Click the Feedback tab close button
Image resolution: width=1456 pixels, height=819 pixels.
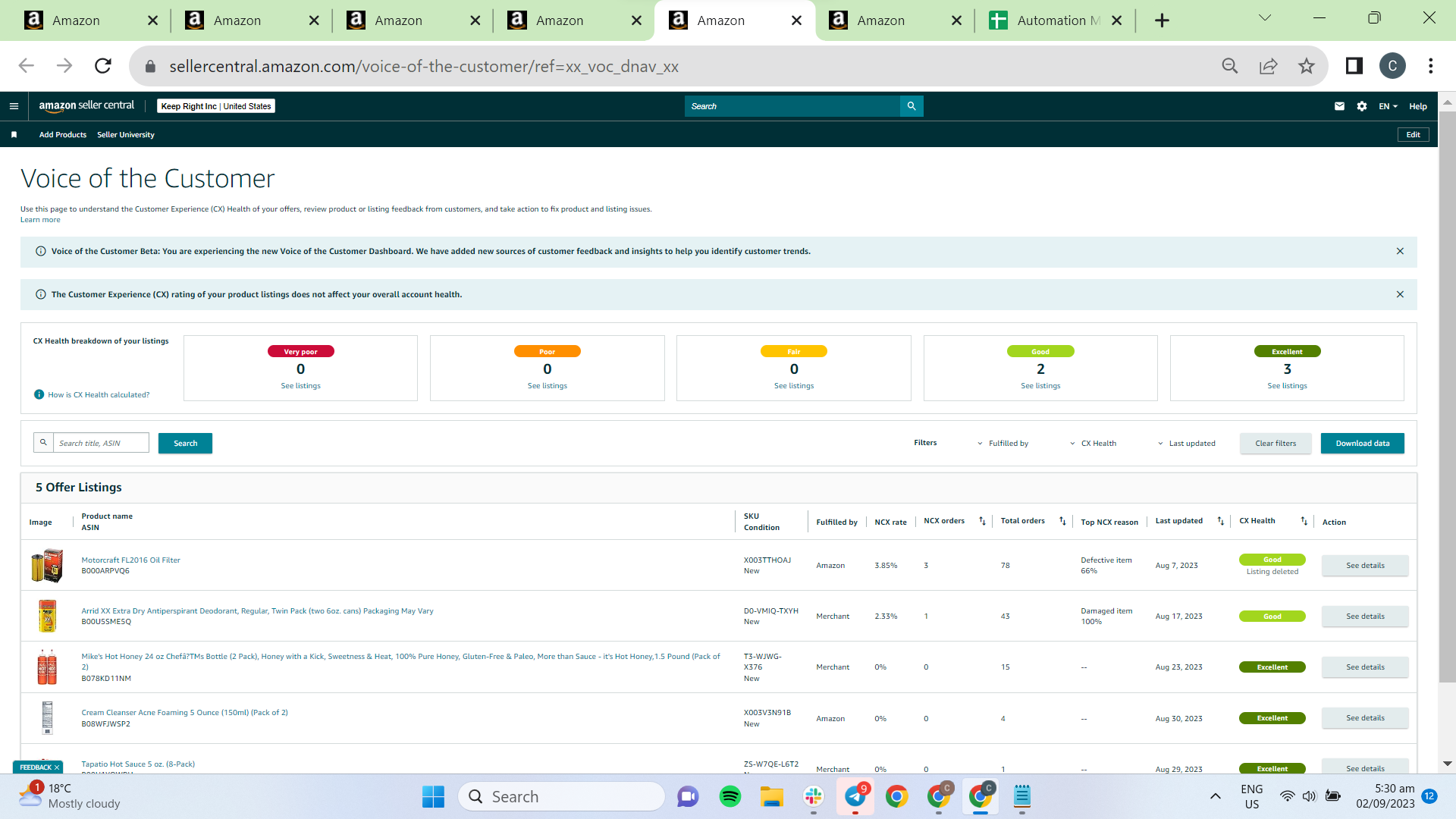click(x=57, y=767)
